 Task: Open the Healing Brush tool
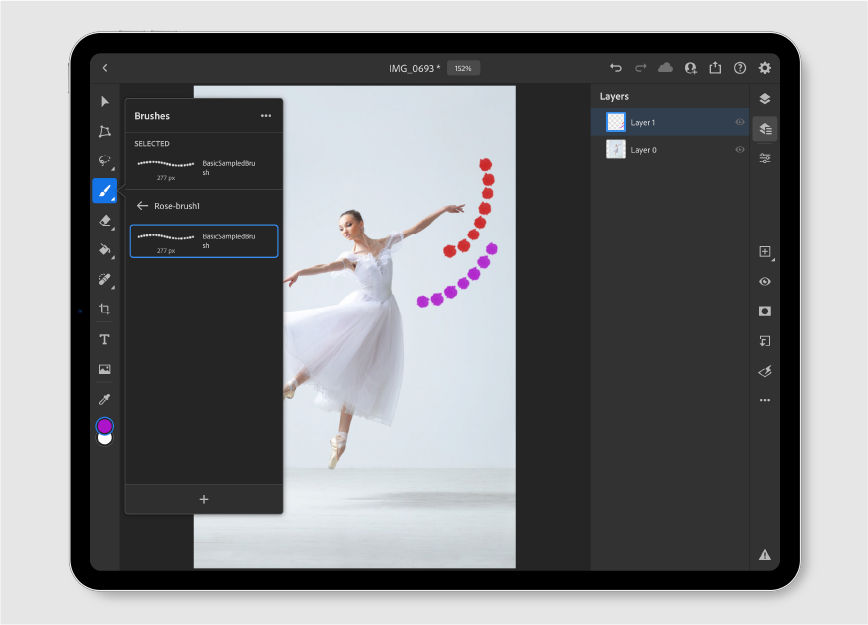point(104,280)
